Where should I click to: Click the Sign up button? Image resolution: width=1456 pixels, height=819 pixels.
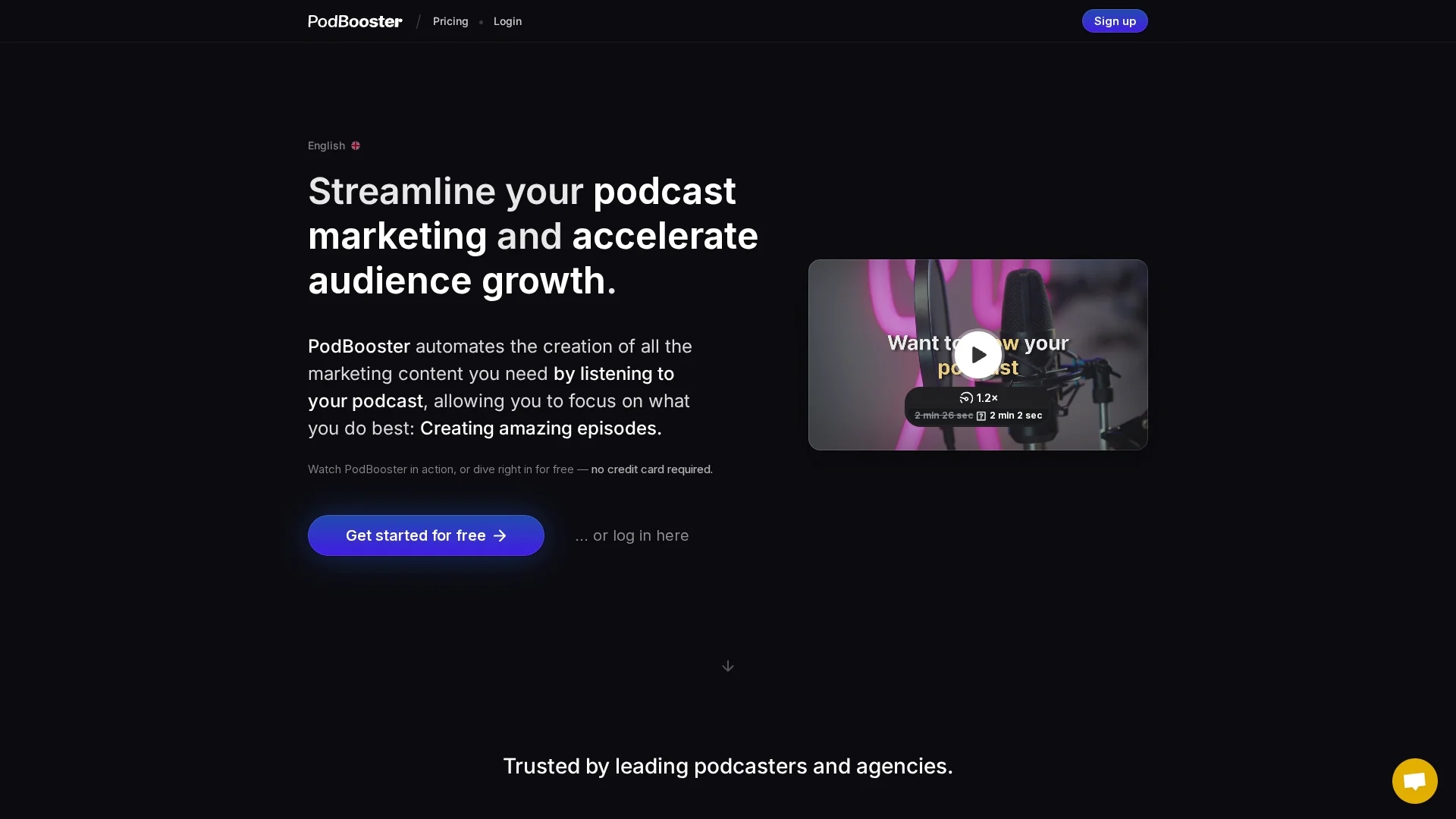click(1115, 21)
